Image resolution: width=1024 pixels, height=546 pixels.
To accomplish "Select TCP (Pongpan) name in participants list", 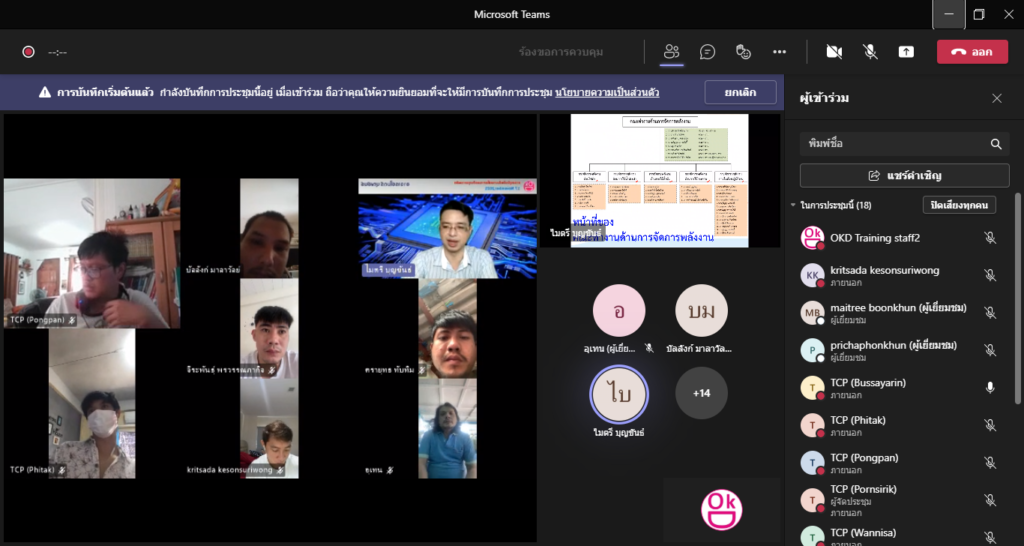I will point(864,457).
